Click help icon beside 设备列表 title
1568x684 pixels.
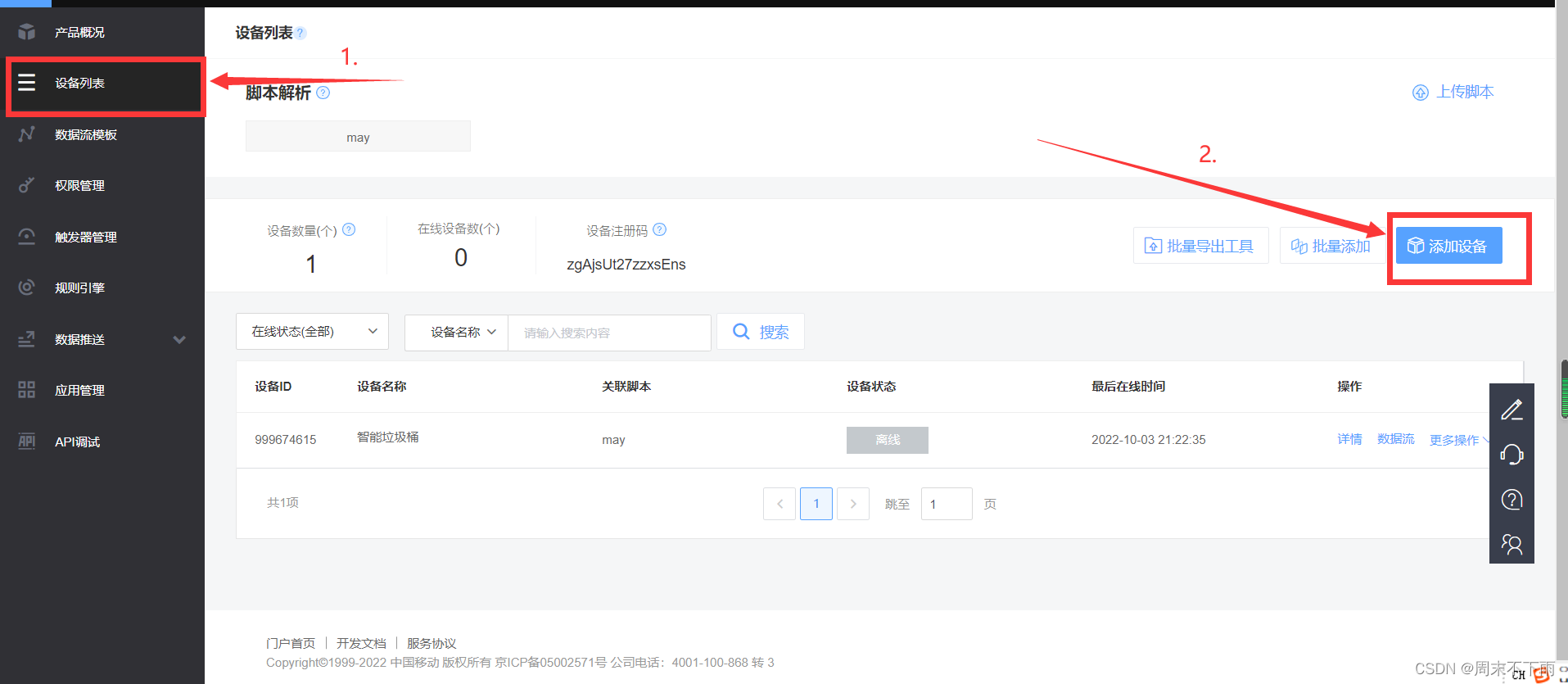point(300,33)
